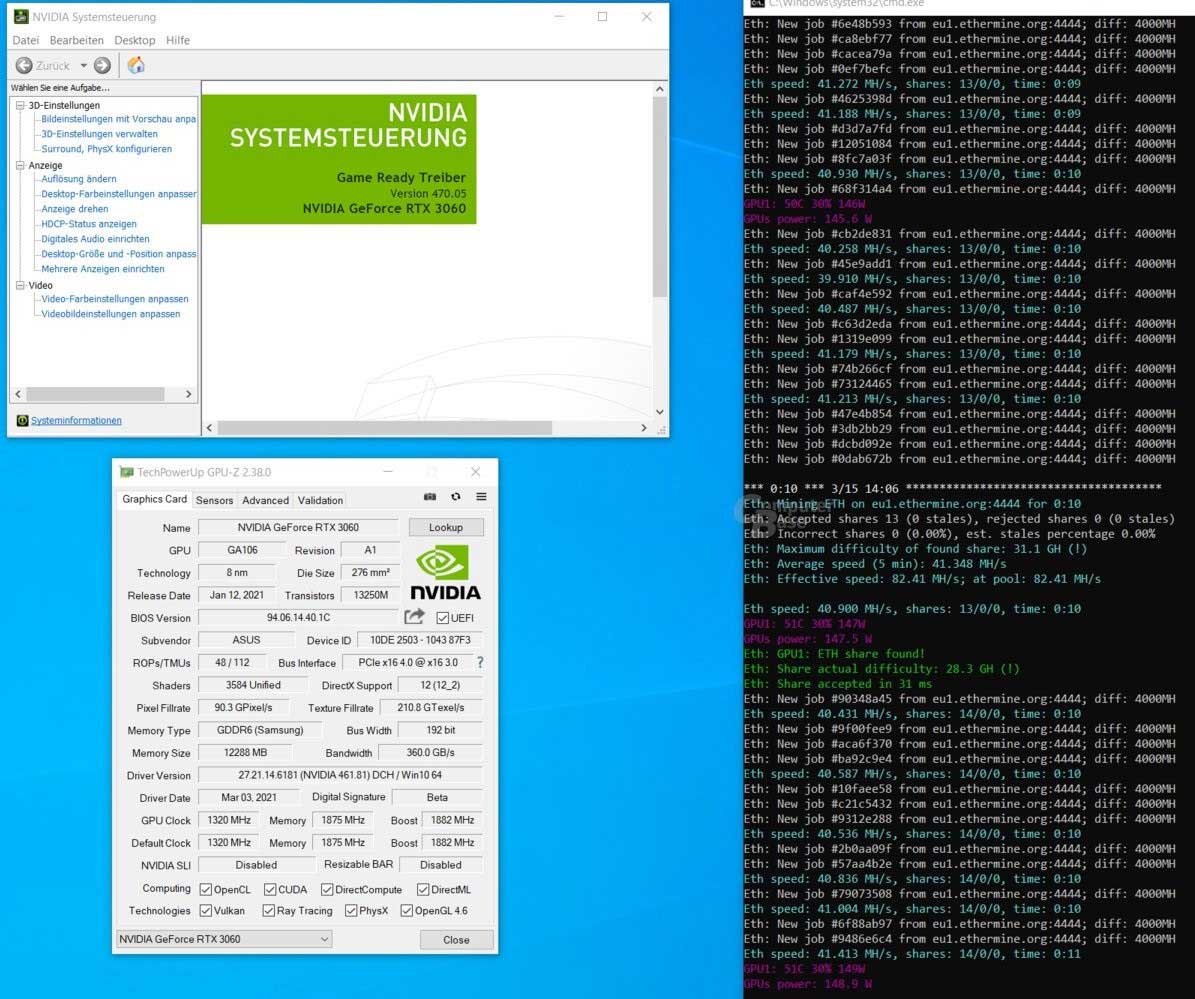Collapse the Anzeige tree node
The image size is (1195, 999).
click(x=21, y=165)
